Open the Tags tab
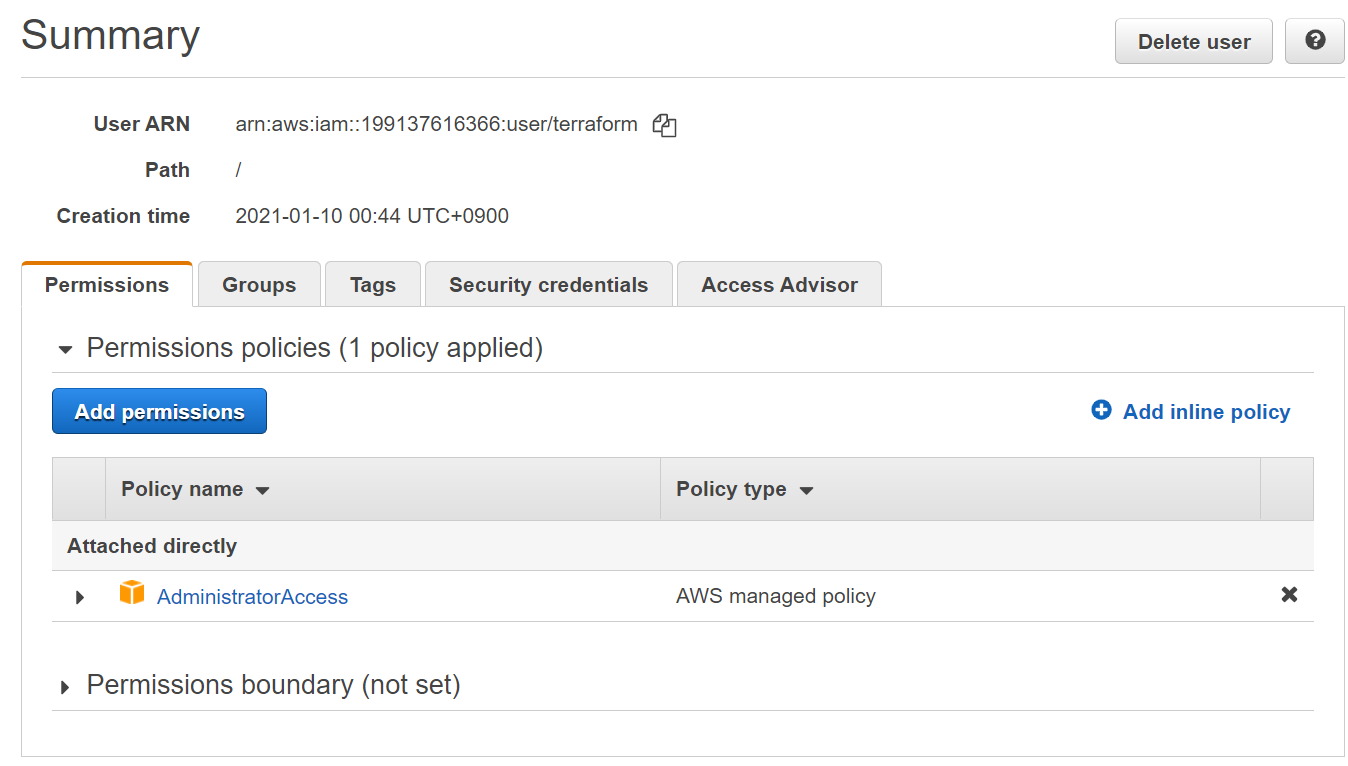1348x766 pixels. pos(373,284)
